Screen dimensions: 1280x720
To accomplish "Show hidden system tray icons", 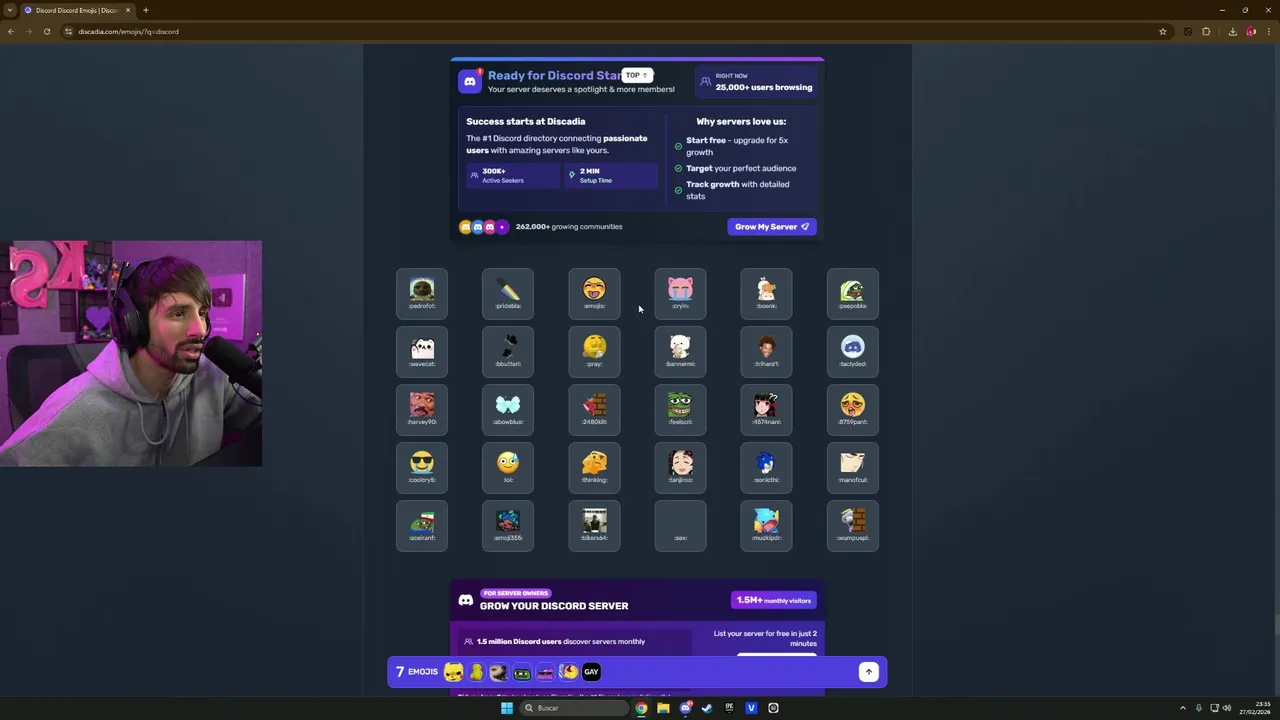I will pyautogui.click(x=1182, y=708).
